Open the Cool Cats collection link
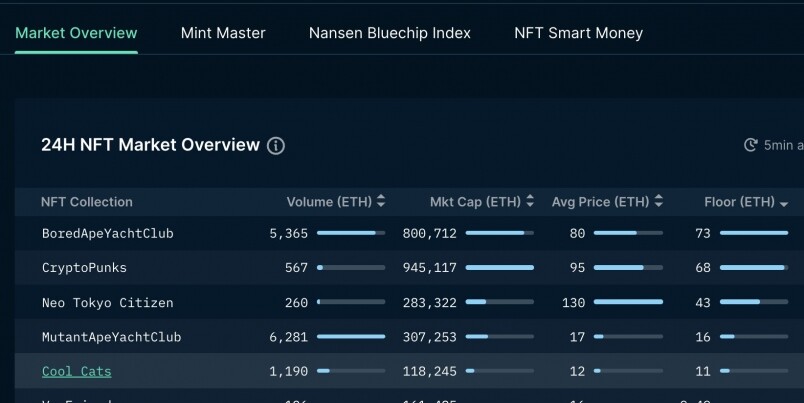This screenshot has width=804, height=403. pyautogui.click(x=77, y=371)
